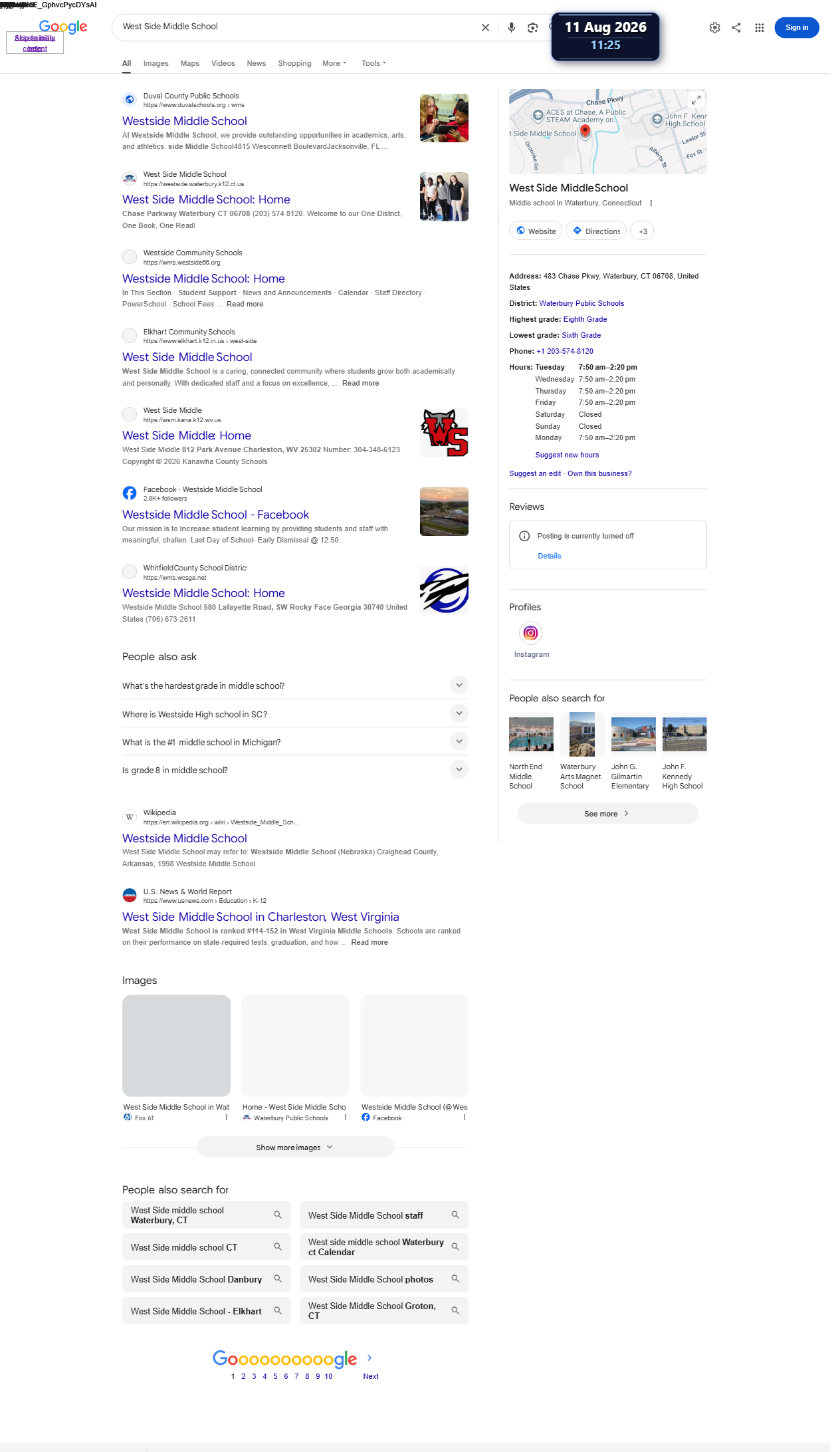
Task: Open North End Middle School thumbnail
Action: (531, 734)
